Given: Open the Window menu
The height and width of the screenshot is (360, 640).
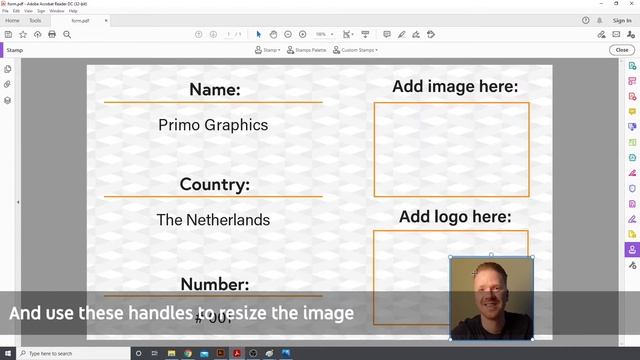Looking at the screenshot, I should (x=57, y=11).
